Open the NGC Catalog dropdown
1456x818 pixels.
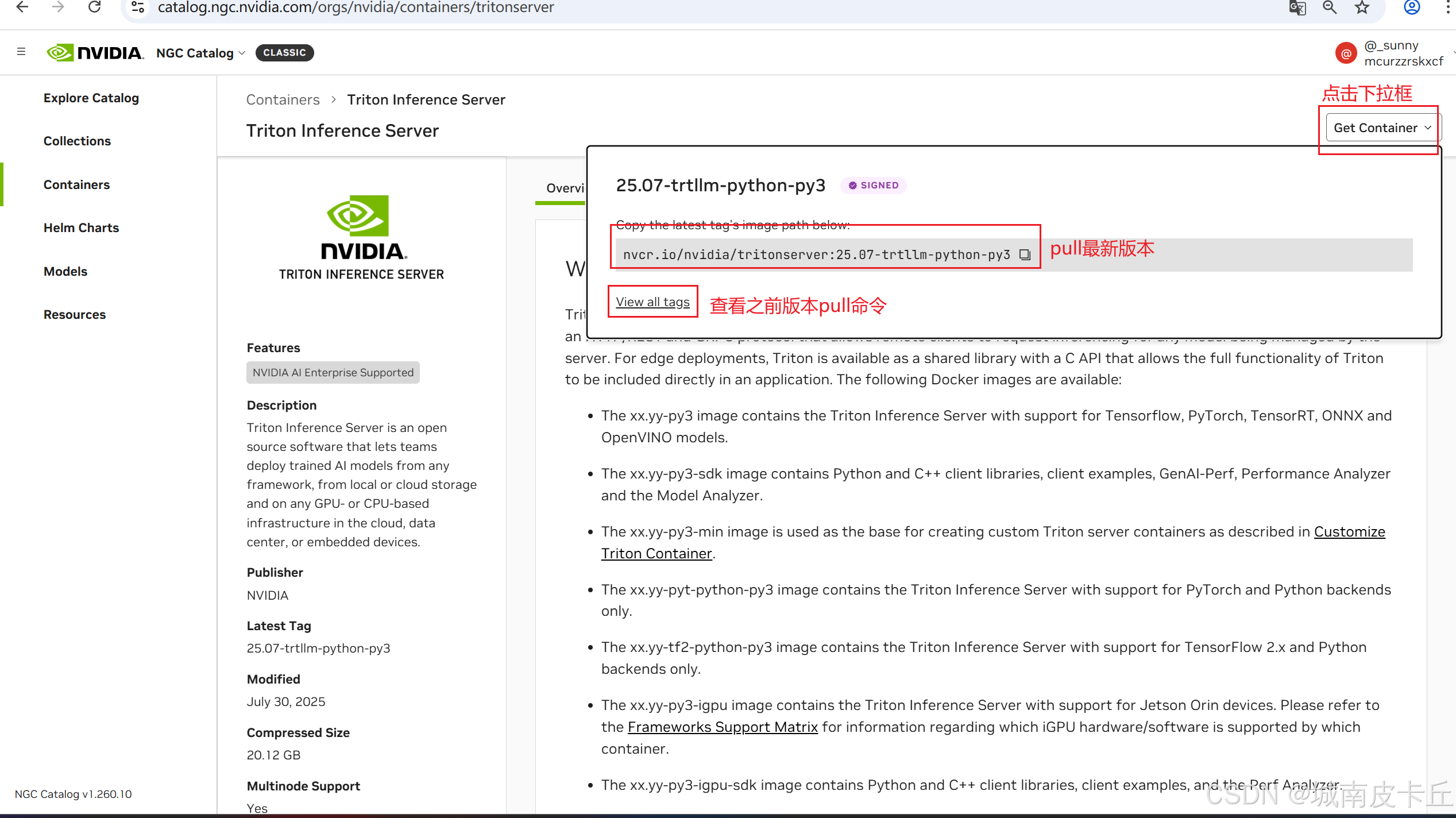(200, 53)
